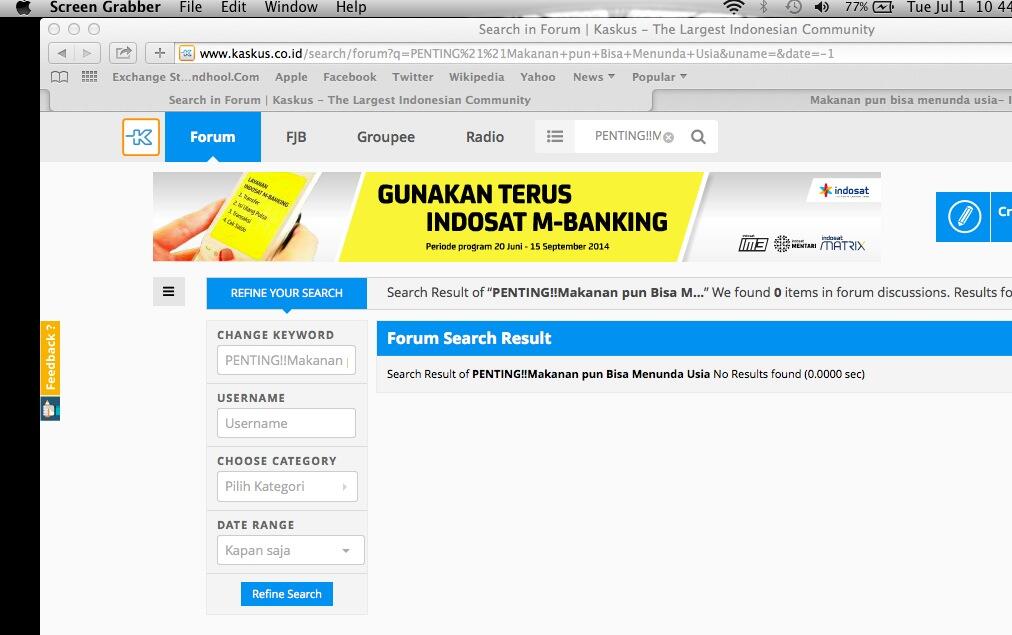This screenshot has width=1012, height=635.
Task: Open the Popular bookmarks dropdown
Action: point(659,77)
